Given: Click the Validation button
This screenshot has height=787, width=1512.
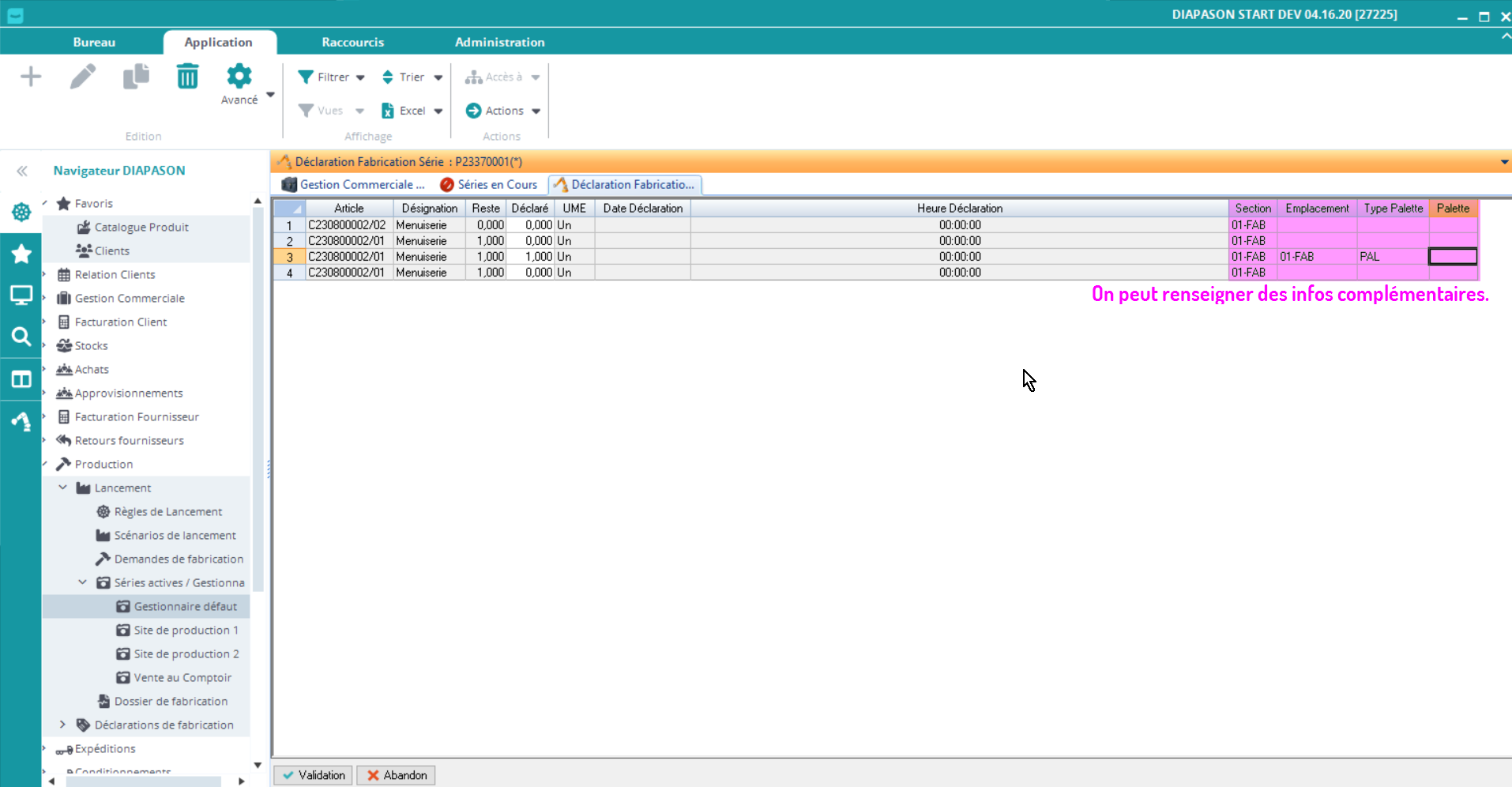Looking at the screenshot, I should click(x=314, y=775).
